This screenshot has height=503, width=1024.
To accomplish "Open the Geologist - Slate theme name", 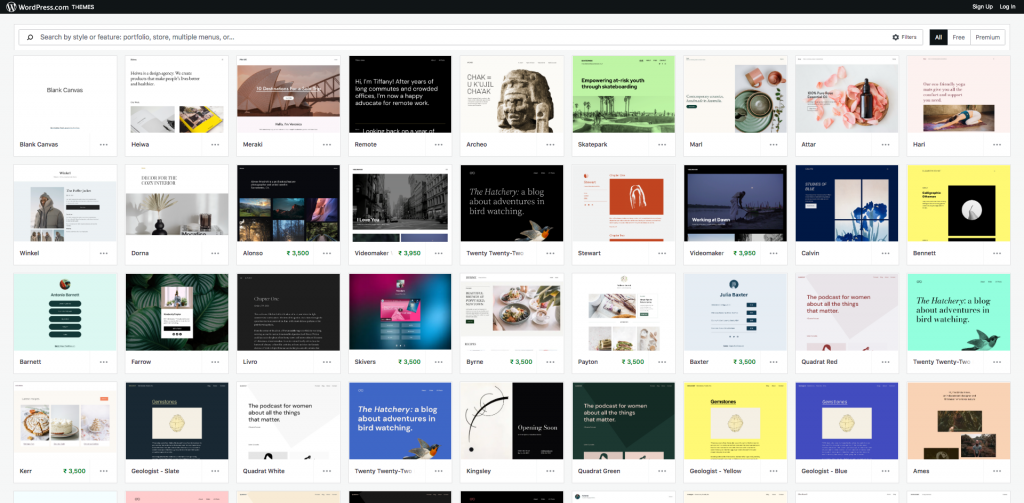I will (155, 471).
